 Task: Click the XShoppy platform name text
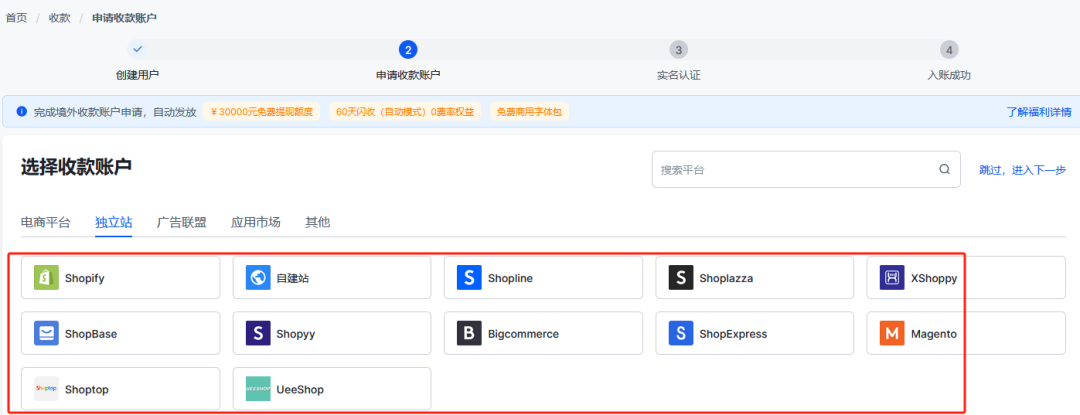pyautogui.click(x=934, y=279)
